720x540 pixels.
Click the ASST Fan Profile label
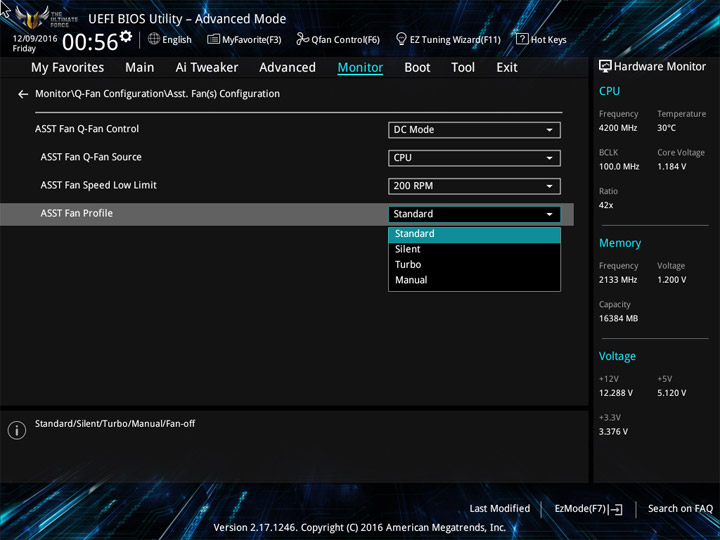tap(76, 213)
